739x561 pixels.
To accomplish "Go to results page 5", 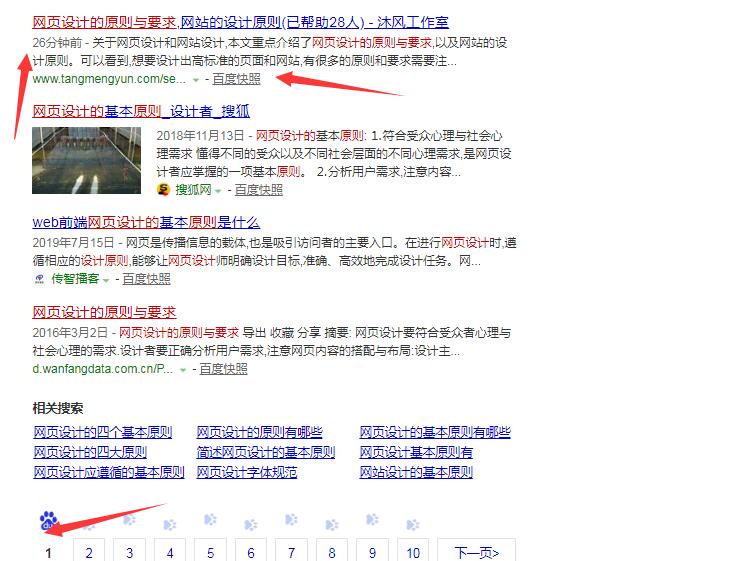I will pyautogui.click(x=211, y=552).
